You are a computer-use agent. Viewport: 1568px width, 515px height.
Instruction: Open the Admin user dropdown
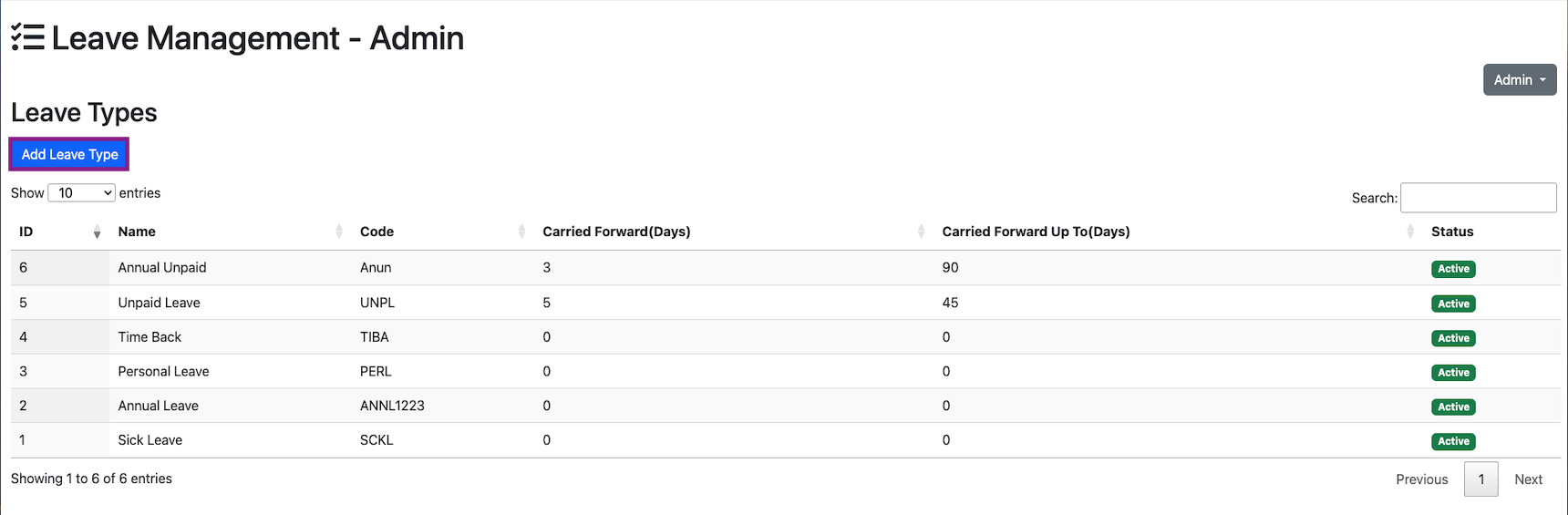coord(1519,80)
